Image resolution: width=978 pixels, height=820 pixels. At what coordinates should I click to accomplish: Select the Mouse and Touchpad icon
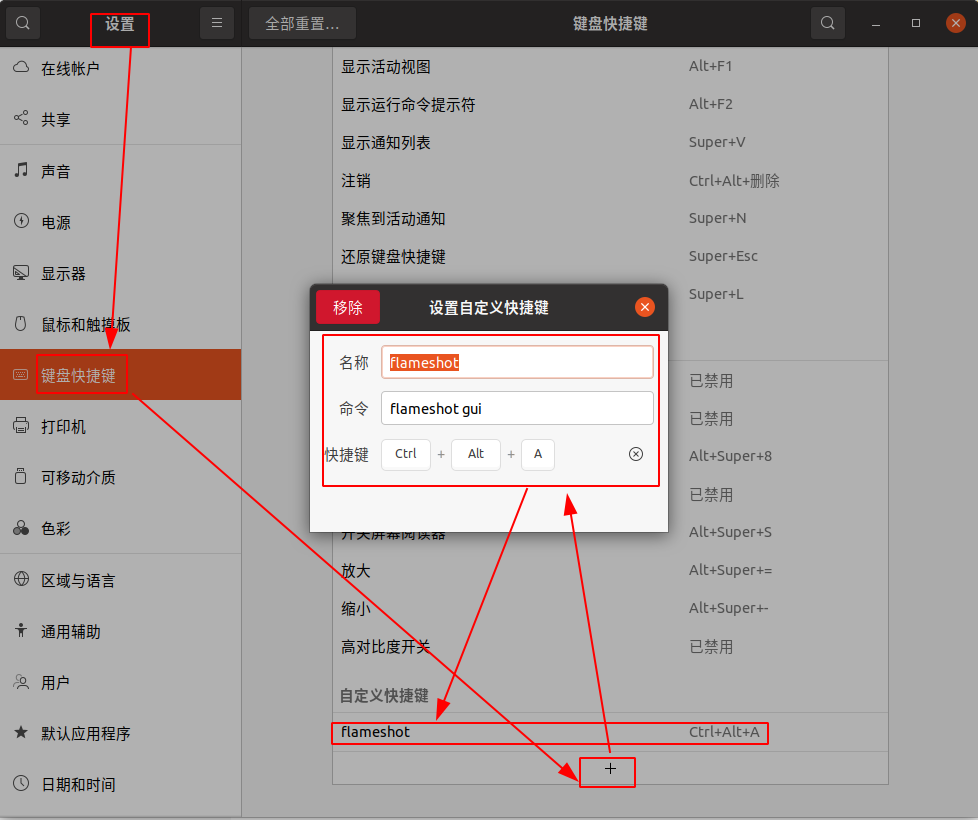coord(21,324)
